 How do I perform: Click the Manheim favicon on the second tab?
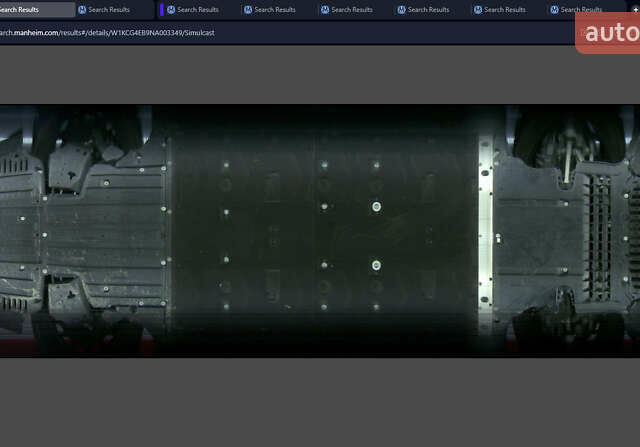[82, 9]
